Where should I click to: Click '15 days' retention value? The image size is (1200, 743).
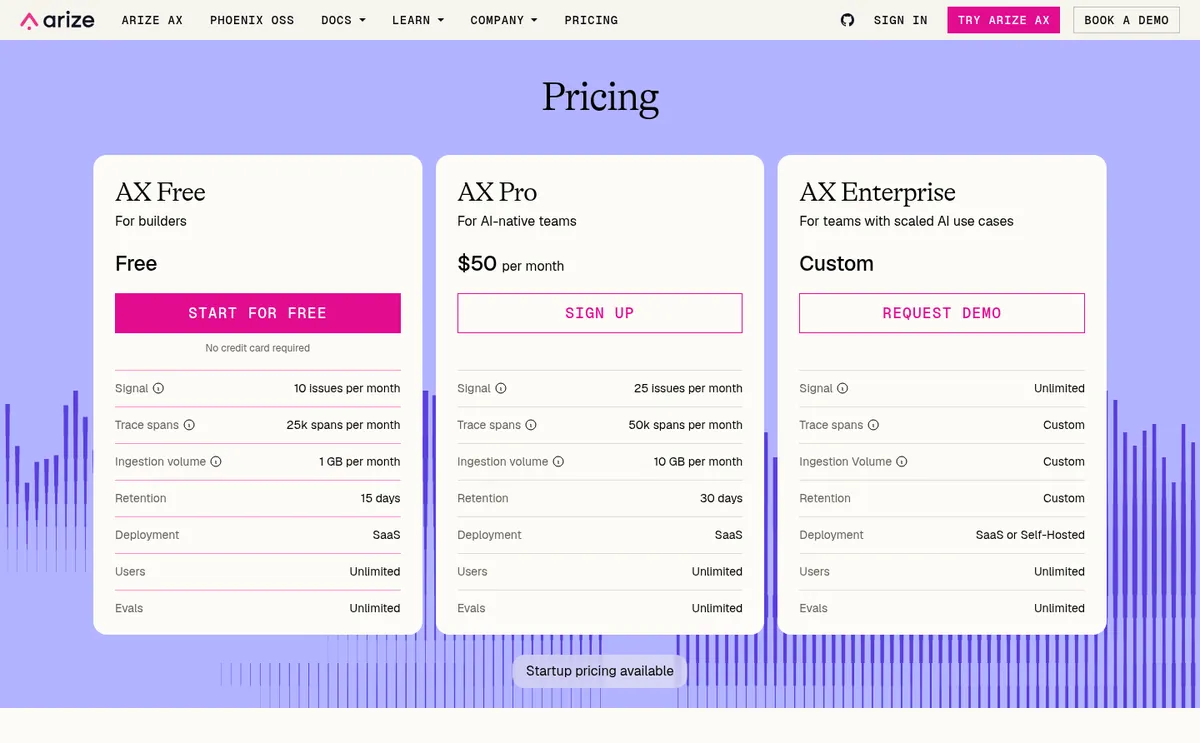pyautogui.click(x=381, y=498)
